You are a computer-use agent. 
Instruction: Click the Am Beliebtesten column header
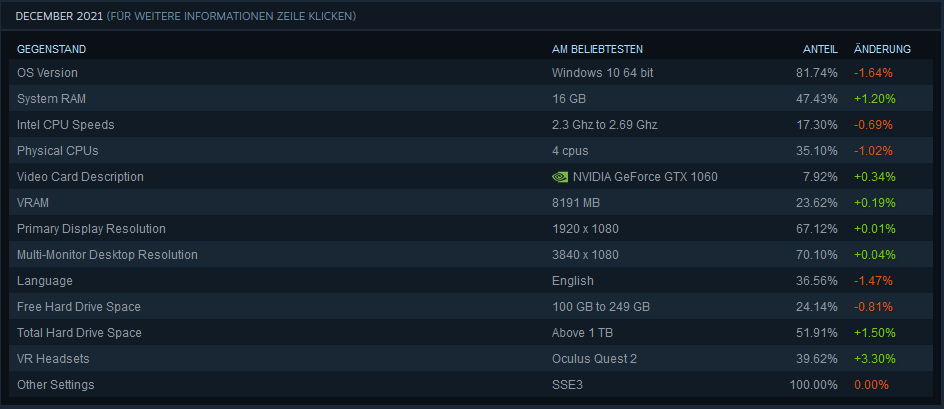point(597,49)
